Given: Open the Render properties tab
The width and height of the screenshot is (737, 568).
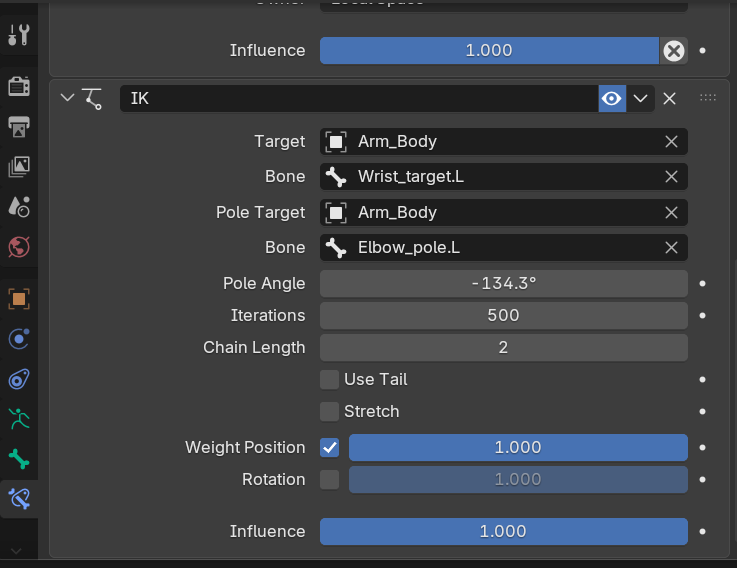Looking at the screenshot, I should tap(18, 86).
